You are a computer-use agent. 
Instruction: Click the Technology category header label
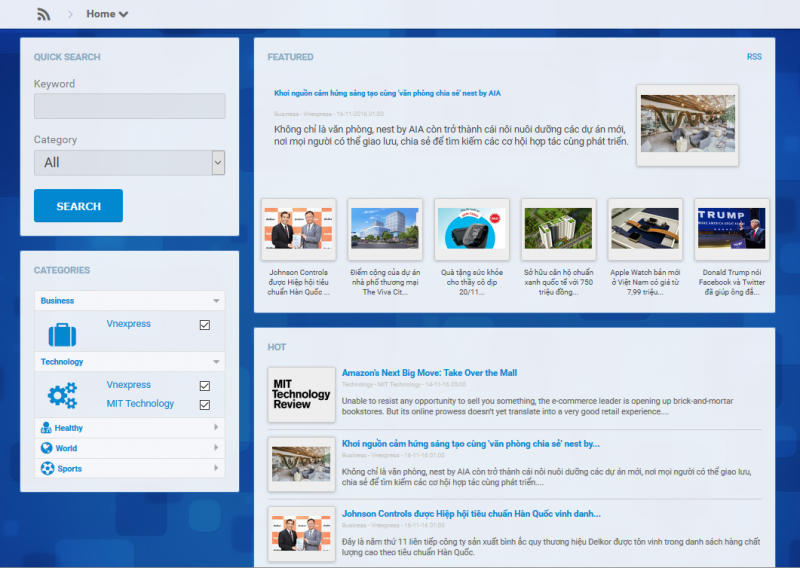point(62,362)
